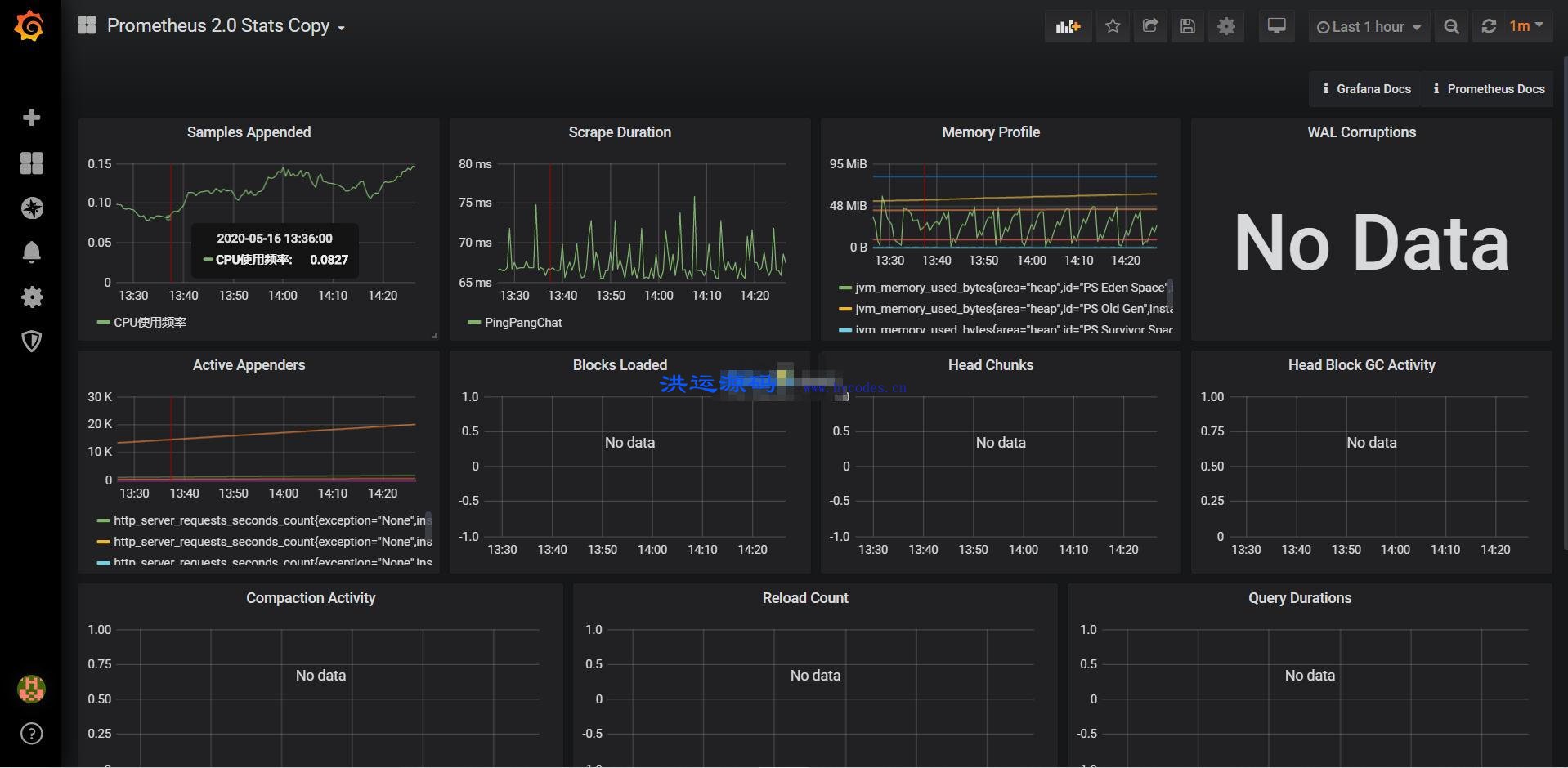Expand the 1m refresh interval dropdown
The width and height of the screenshot is (1568, 768).
click(1526, 26)
